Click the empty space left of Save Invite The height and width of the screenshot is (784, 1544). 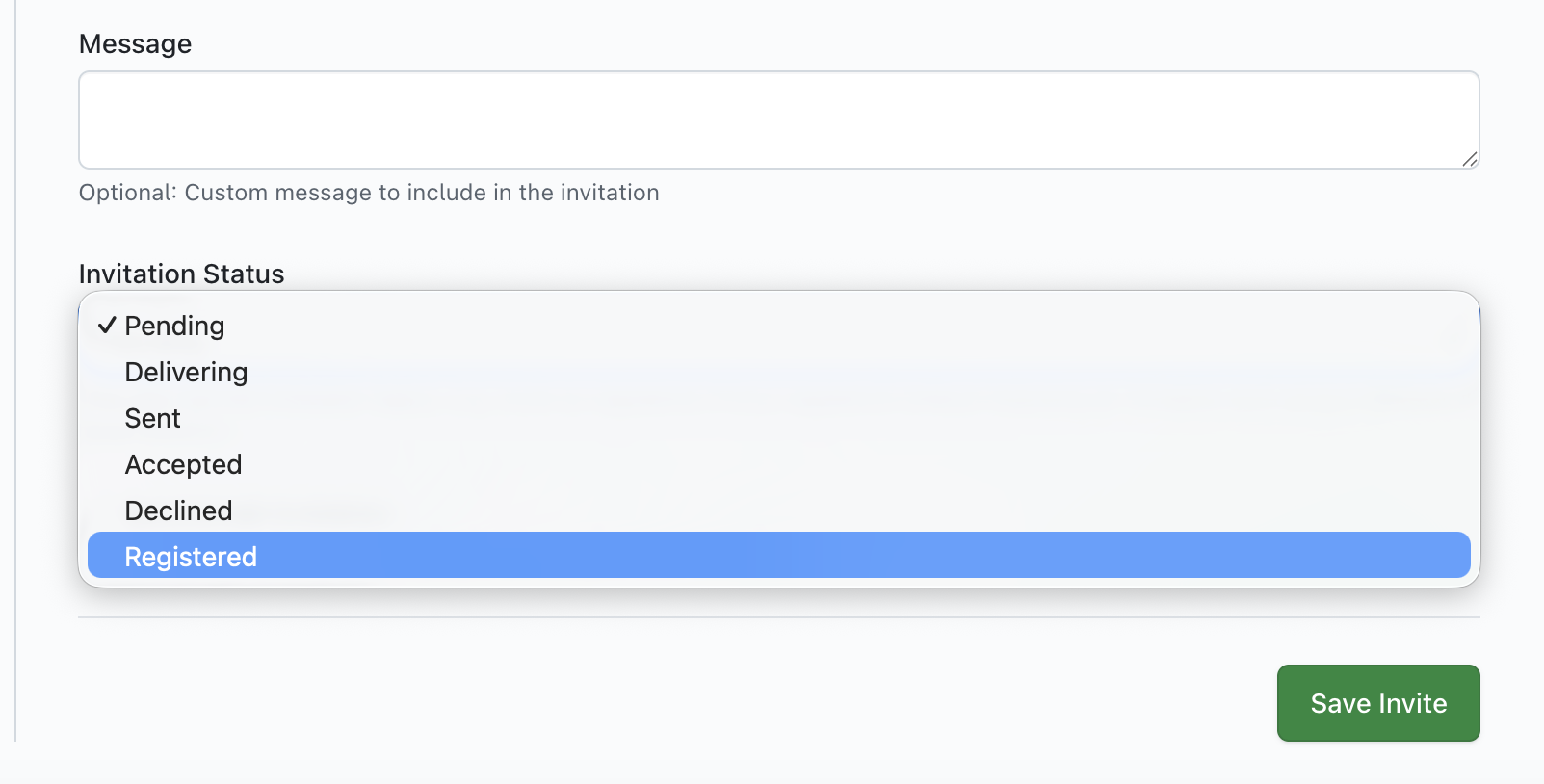point(674,703)
